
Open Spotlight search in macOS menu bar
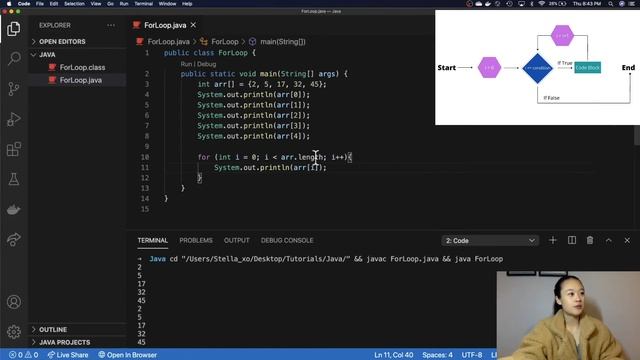point(611,4)
